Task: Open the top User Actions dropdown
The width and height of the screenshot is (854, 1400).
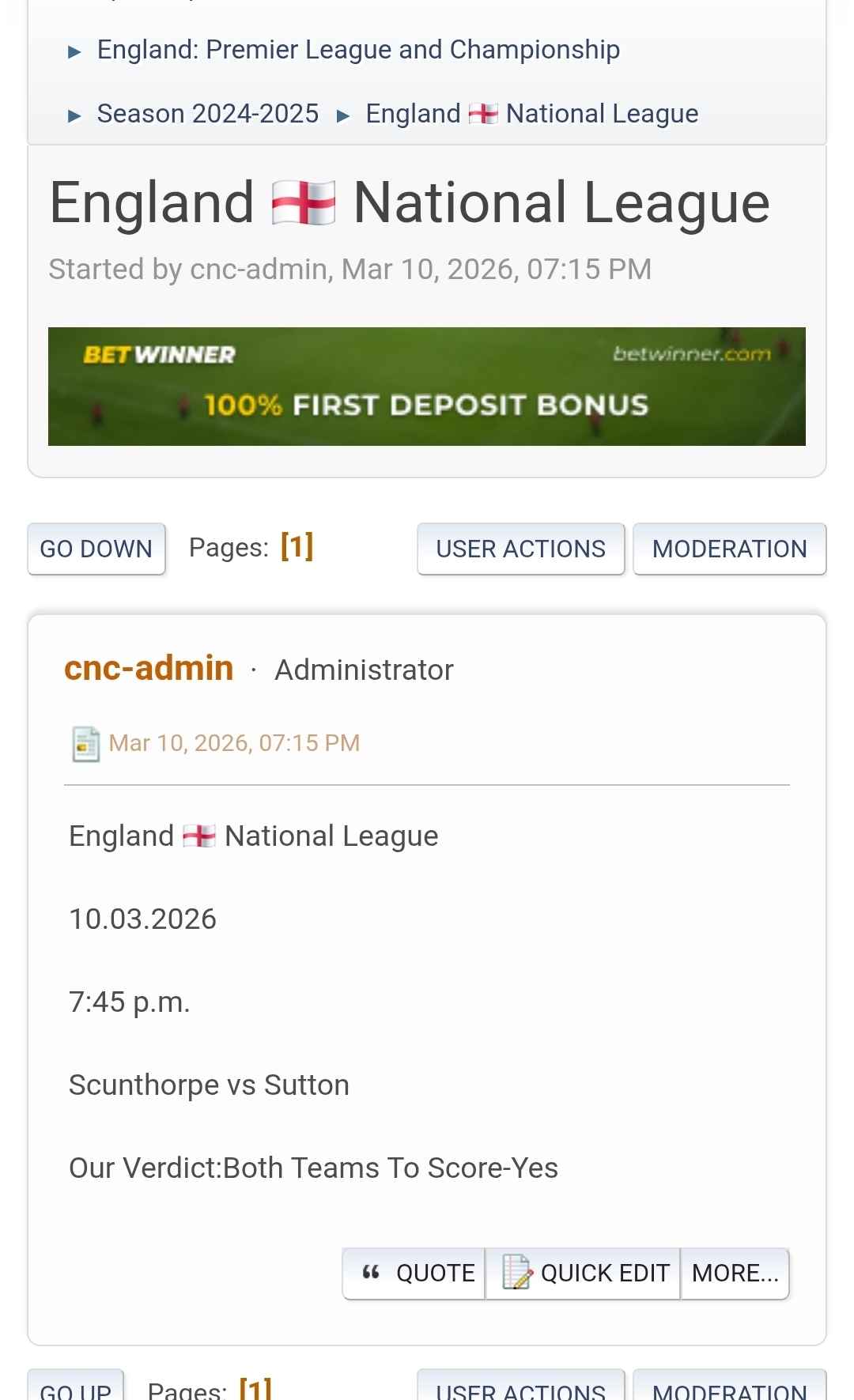Action: tap(520, 549)
